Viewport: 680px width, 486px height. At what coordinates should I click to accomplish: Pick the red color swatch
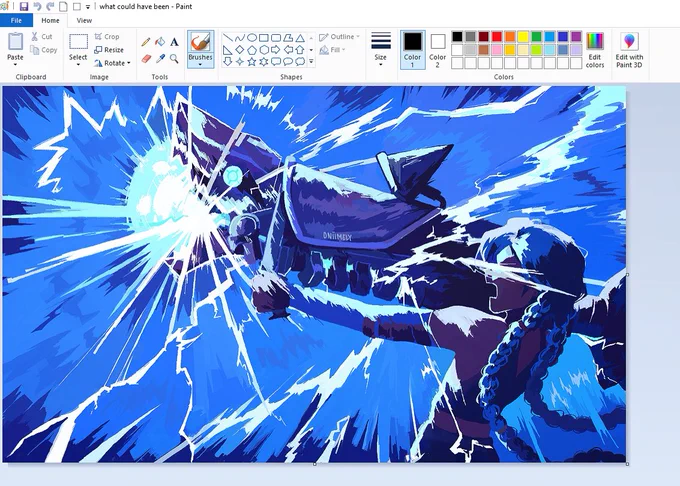tap(497, 36)
